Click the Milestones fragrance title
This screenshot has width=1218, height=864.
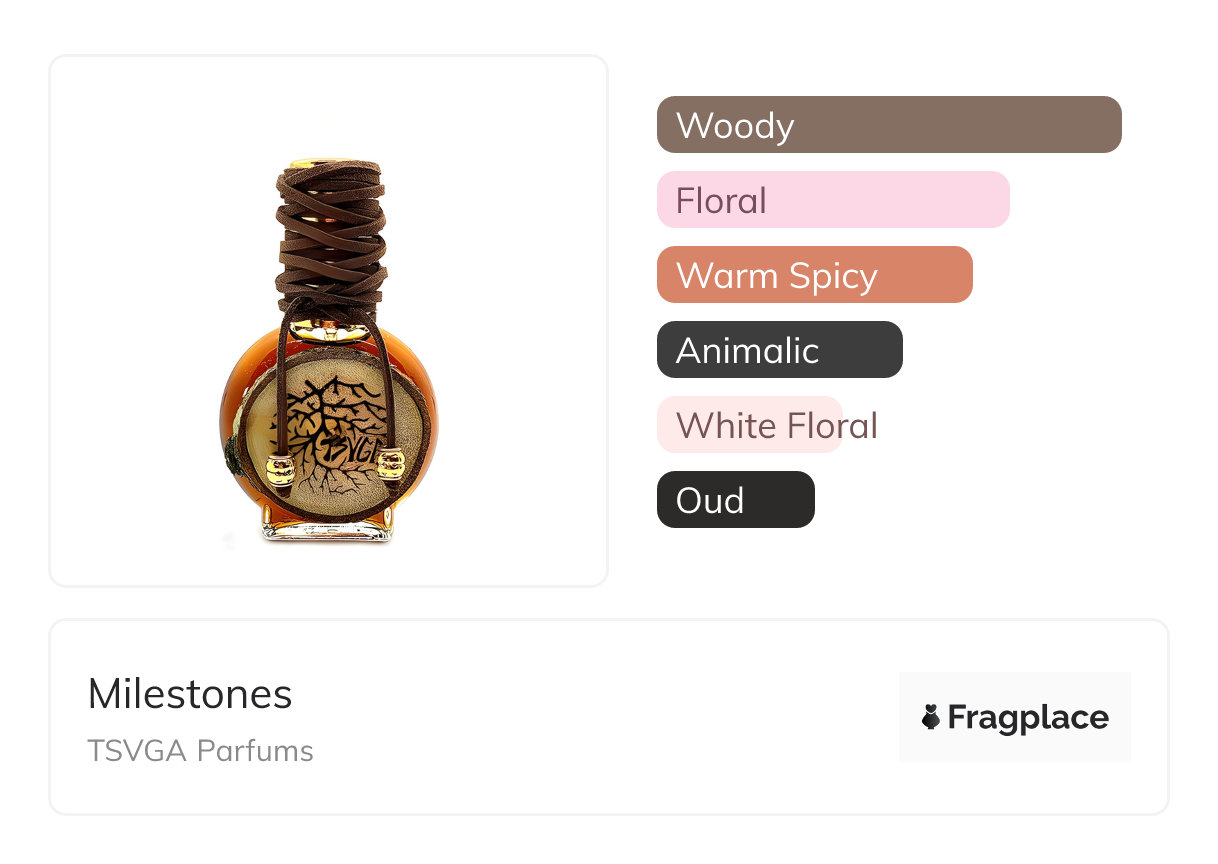point(190,694)
